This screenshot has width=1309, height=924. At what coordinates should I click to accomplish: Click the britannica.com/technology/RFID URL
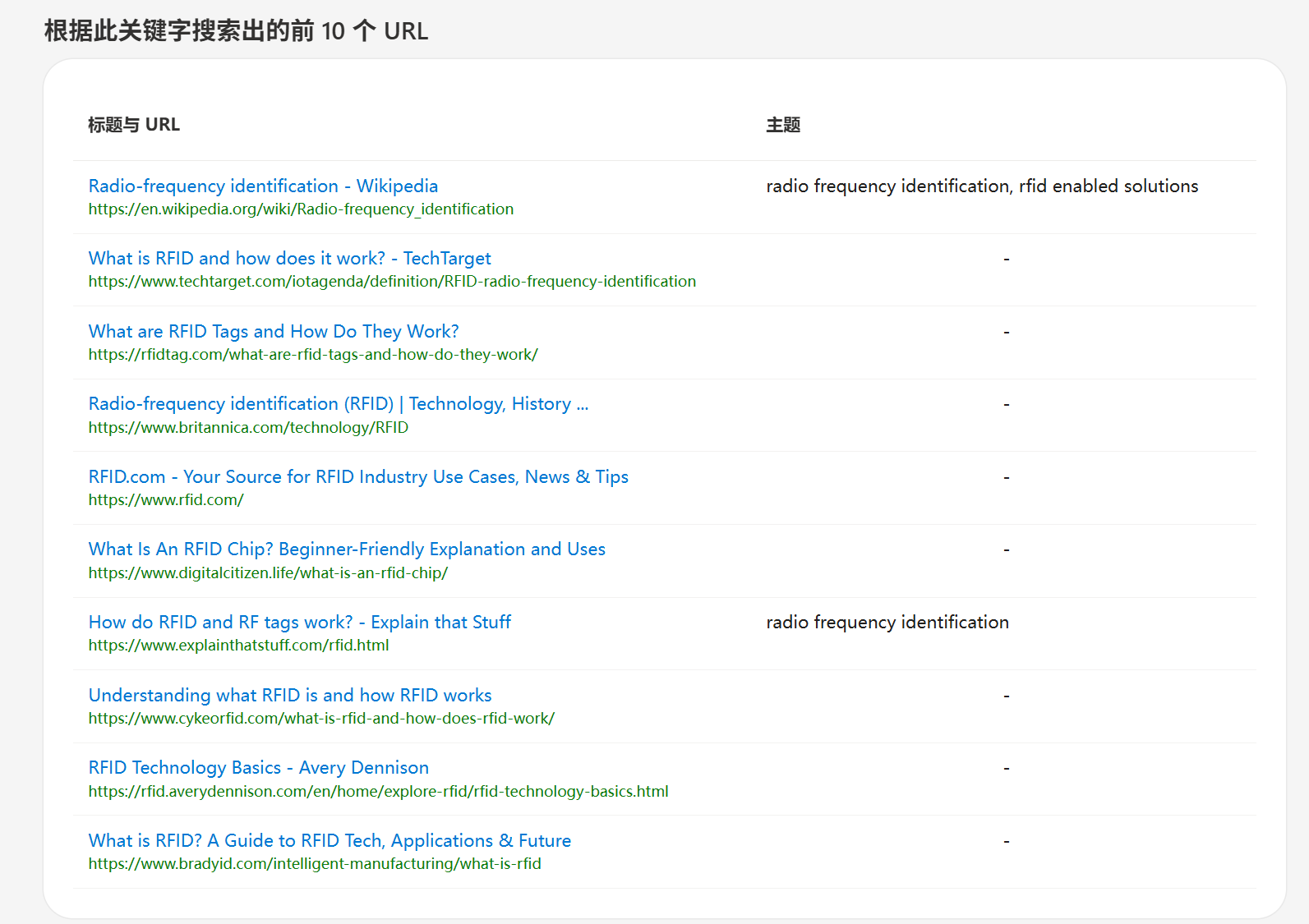point(248,428)
